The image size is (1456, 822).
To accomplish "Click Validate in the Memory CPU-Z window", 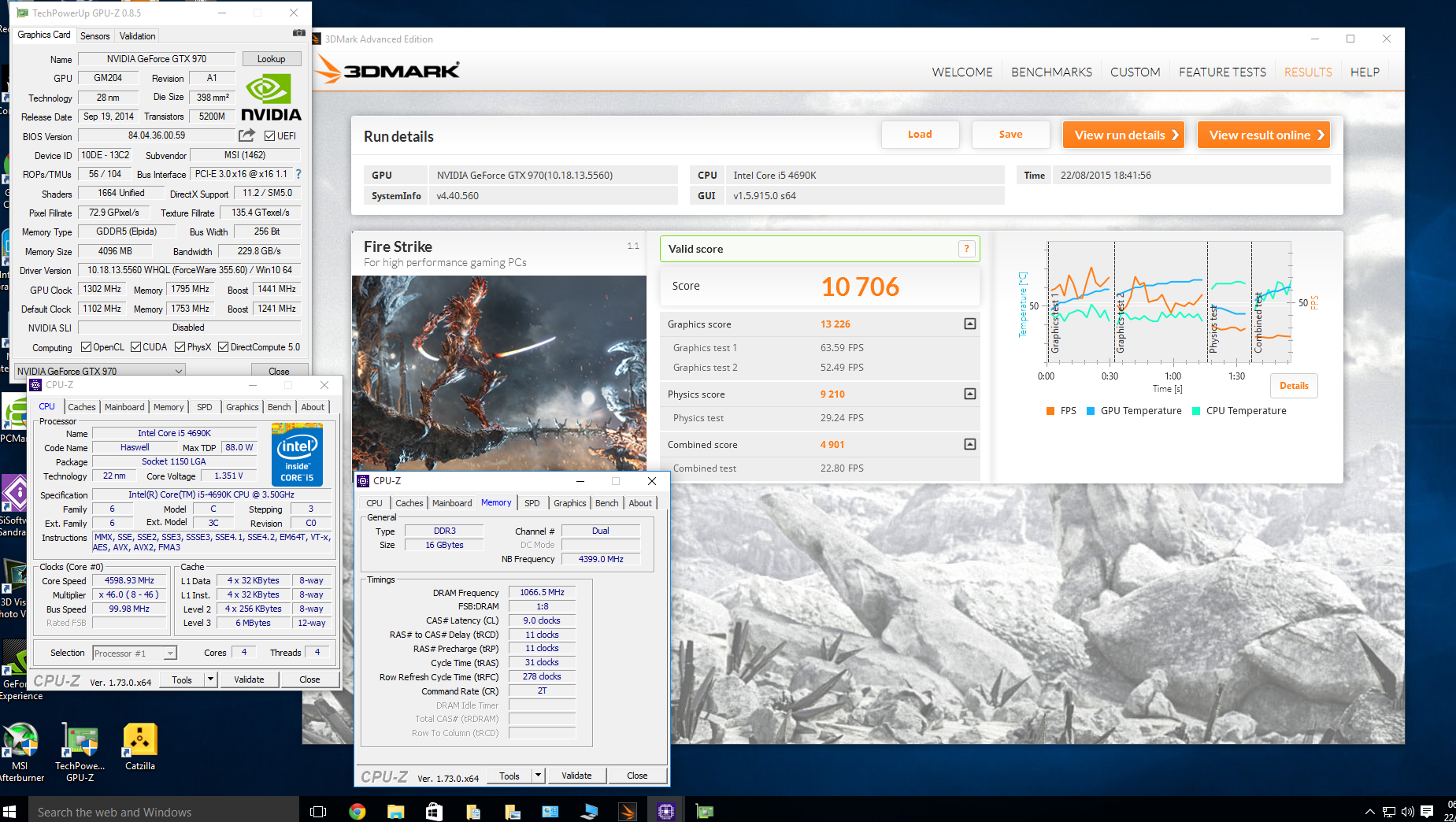I will pyautogui.click(x=576, y=776).
